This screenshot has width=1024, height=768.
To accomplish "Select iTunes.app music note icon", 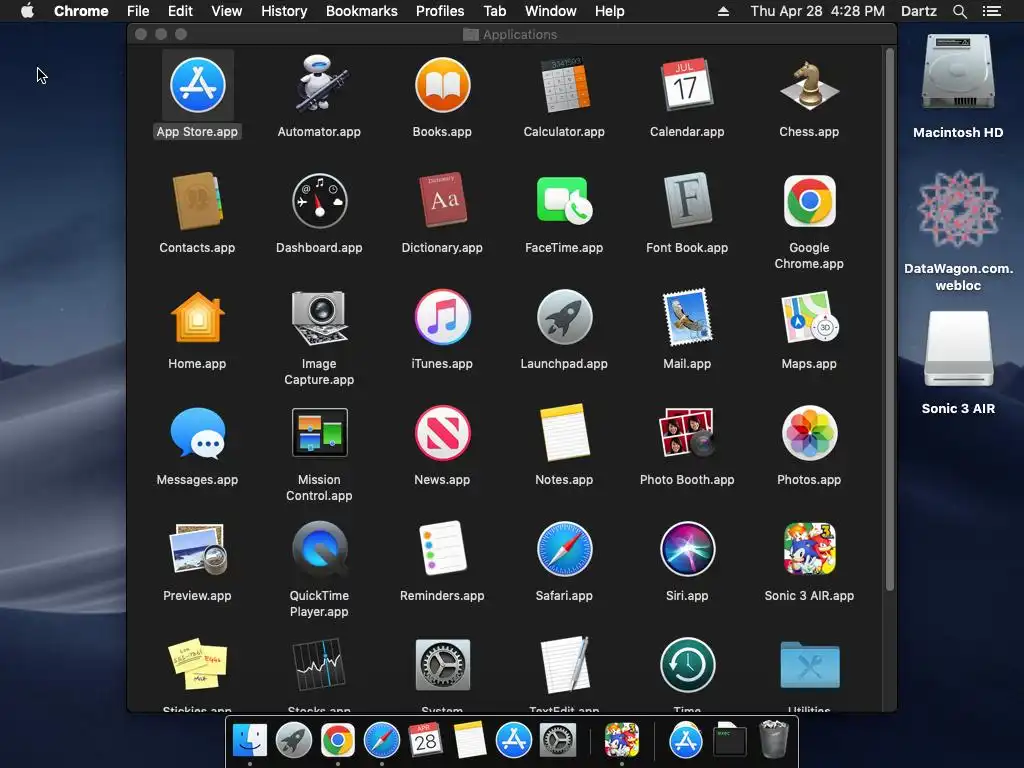I will point(442,317).
